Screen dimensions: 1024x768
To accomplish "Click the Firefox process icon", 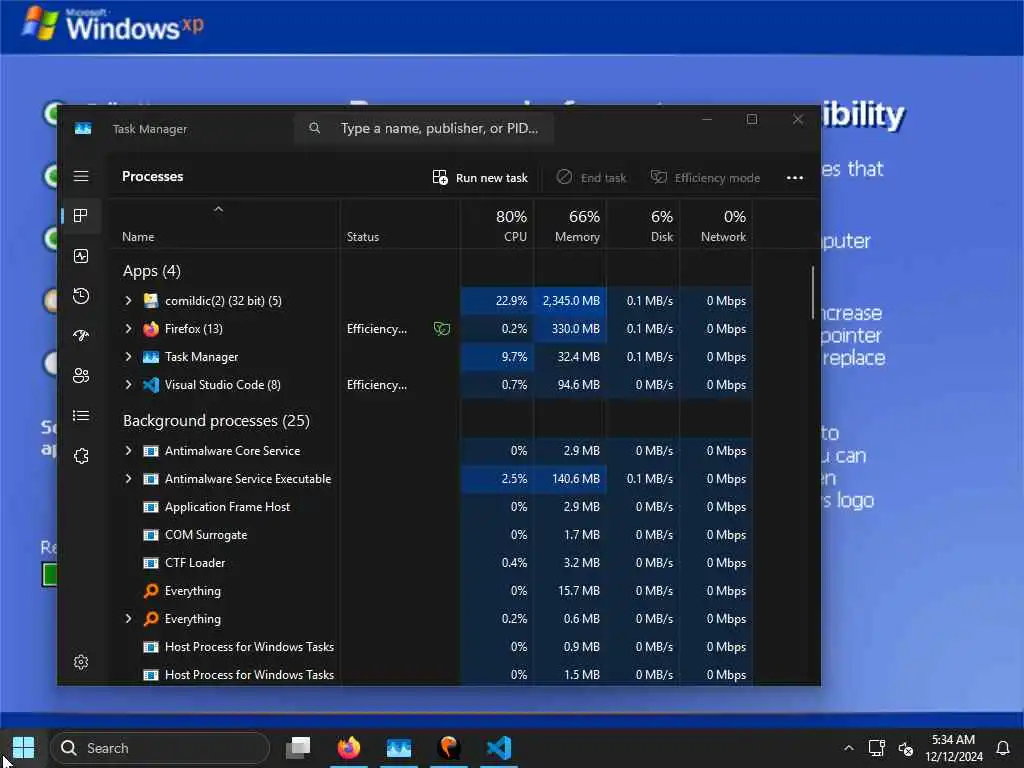I will [151, 328].
